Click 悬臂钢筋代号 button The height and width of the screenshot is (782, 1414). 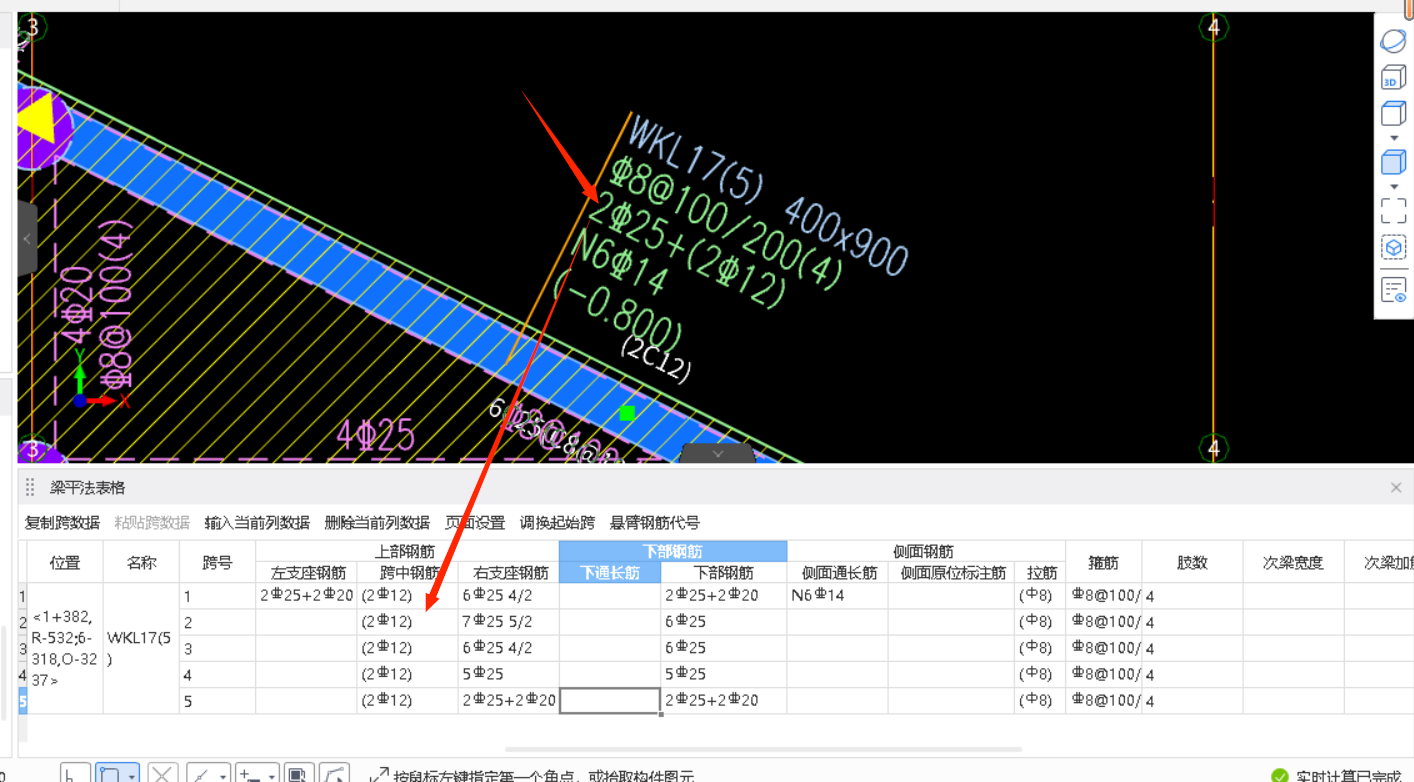point(655,523)
